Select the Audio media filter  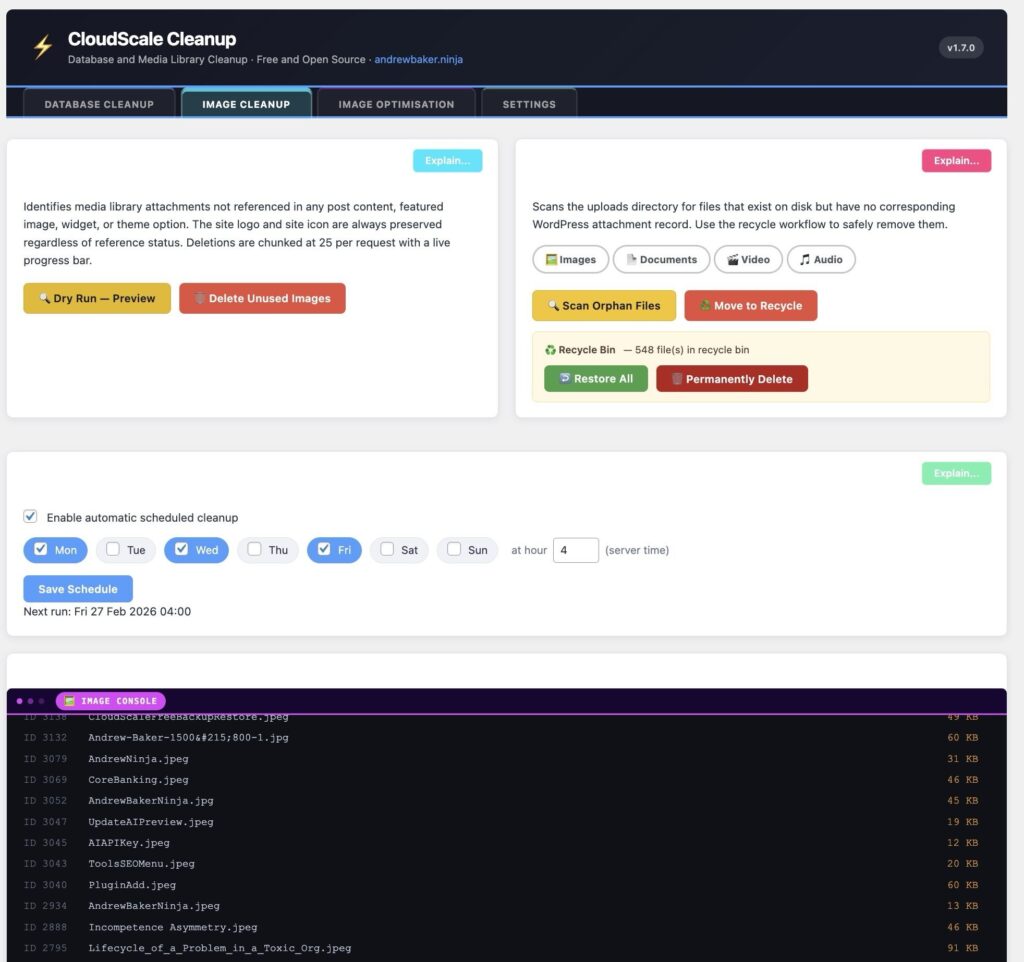click(821, 259)
